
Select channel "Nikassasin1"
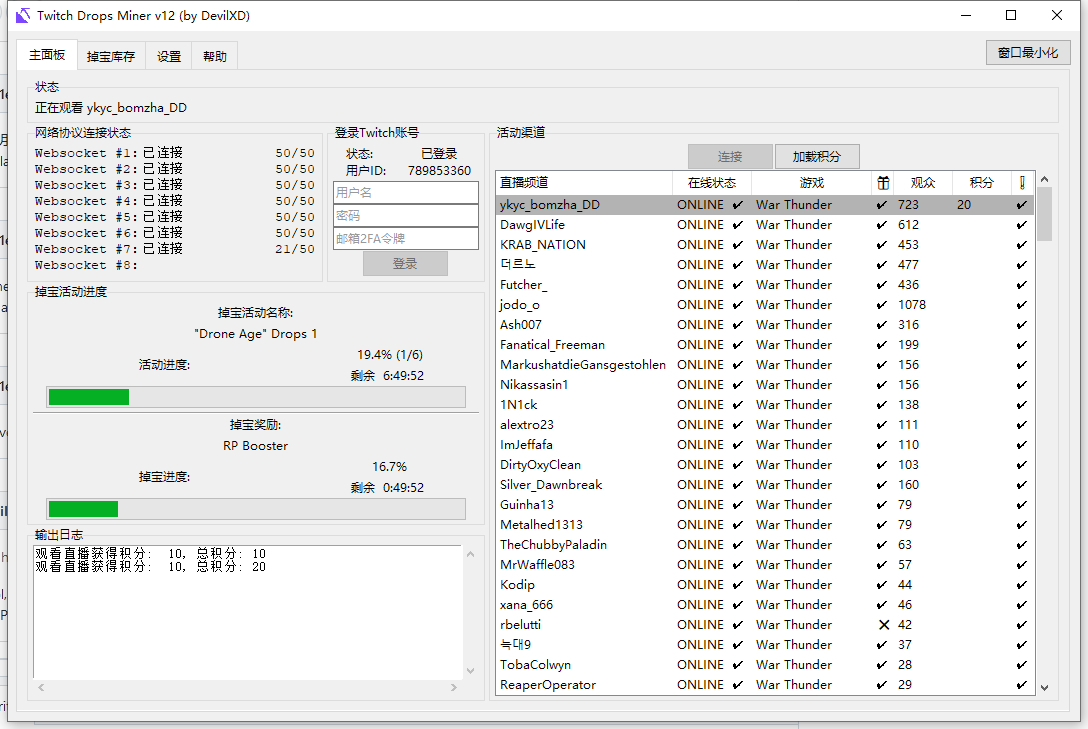click(x=765, y=385)
